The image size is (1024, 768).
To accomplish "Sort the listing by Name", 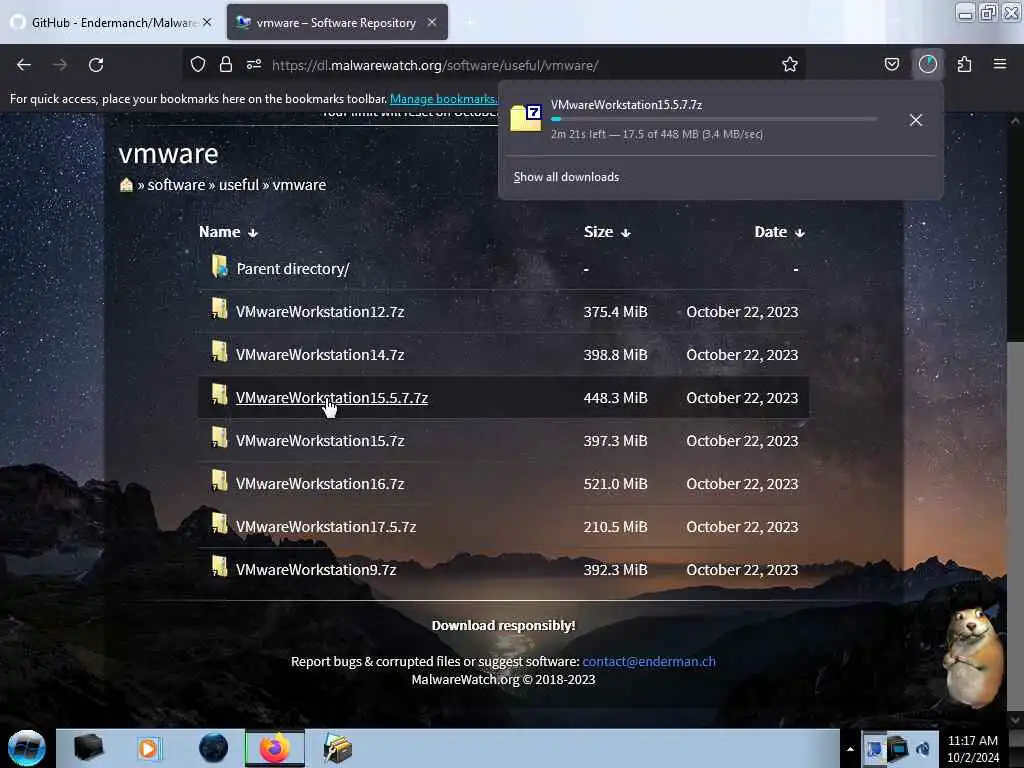I will point(228,232).
